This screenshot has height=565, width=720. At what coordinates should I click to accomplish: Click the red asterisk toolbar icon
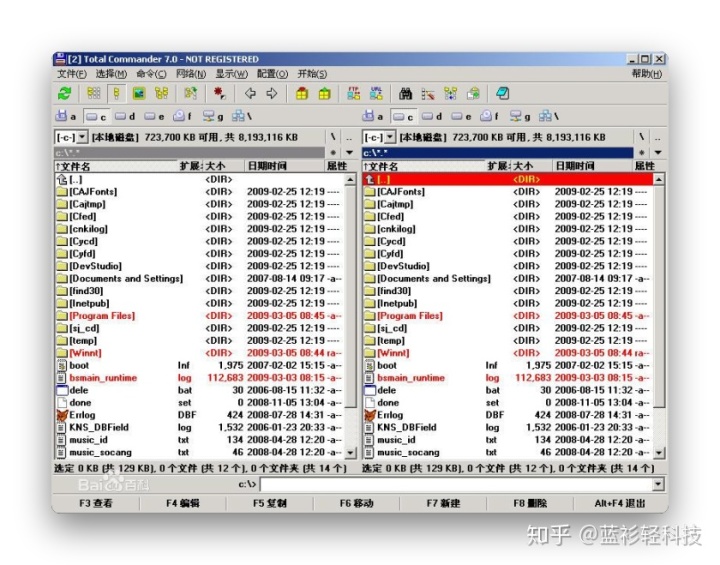219,94
